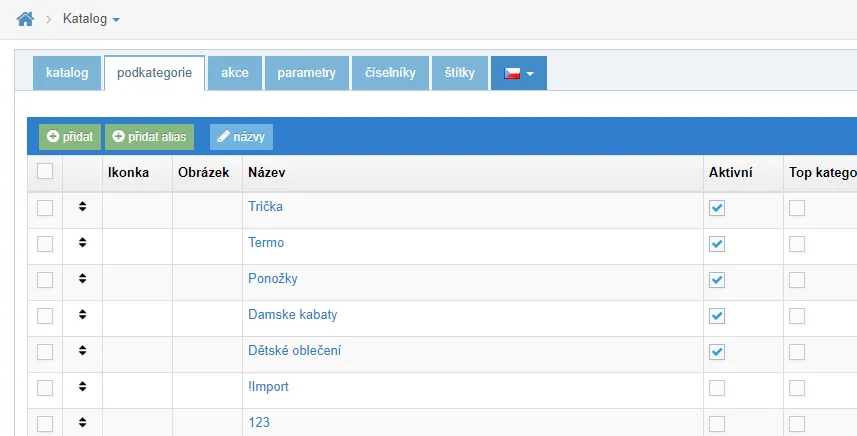The width and height of the screenshot is (857, 436).
Task: Toggle the select-all checkbox in header
Action: (x=45, y=171)
